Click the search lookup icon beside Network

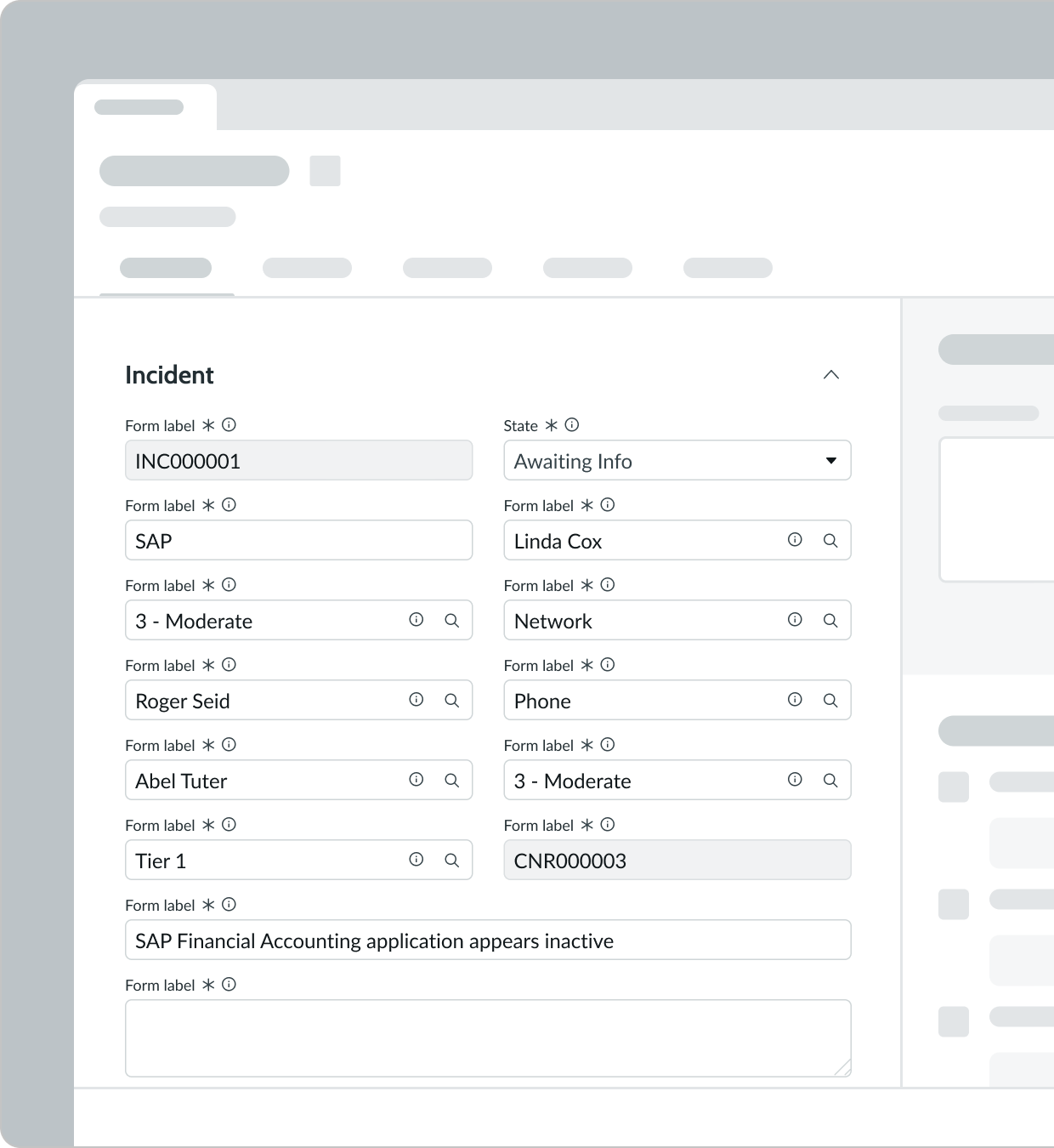830,620
